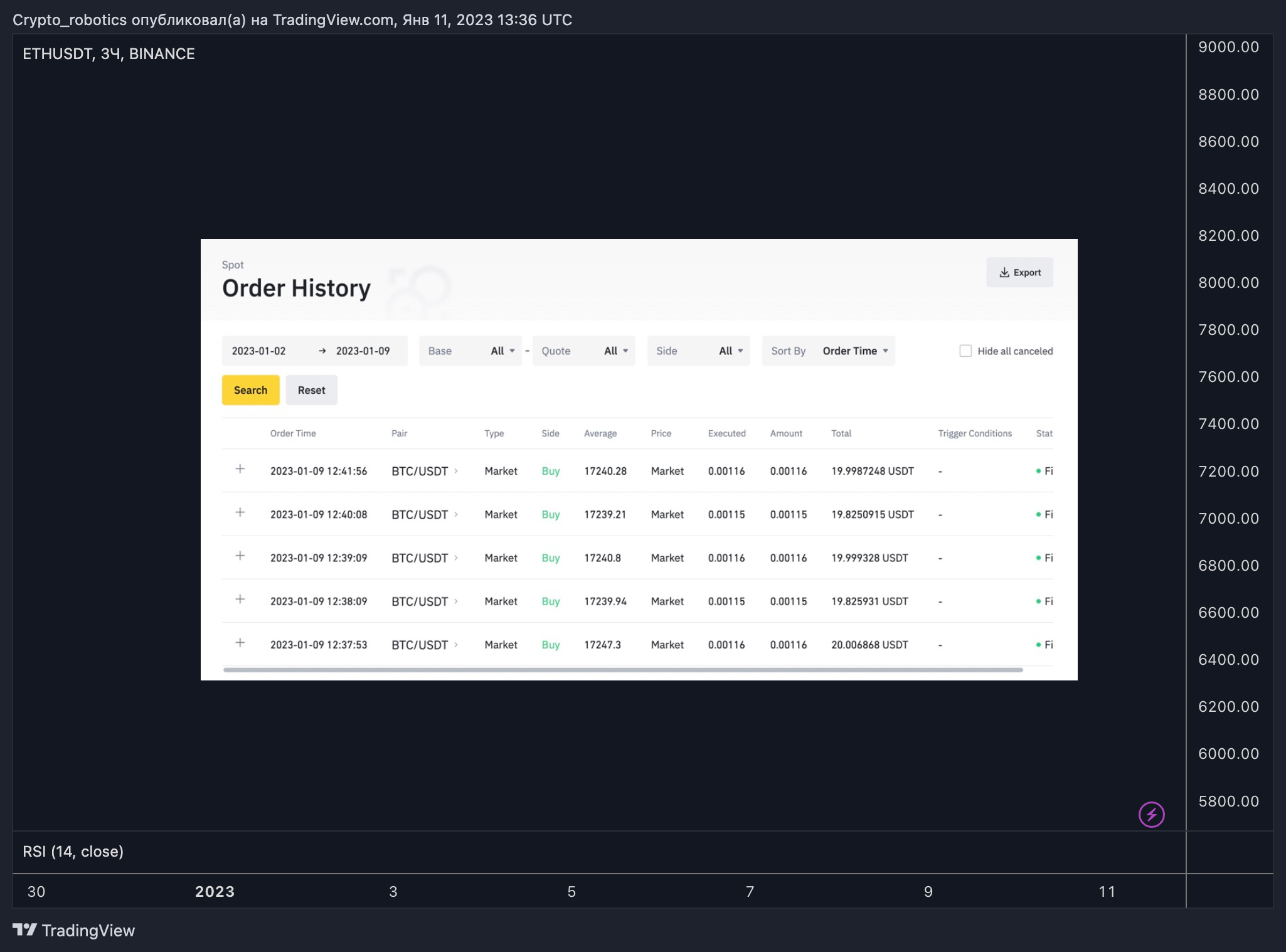The width and height of the screenshot is (1286, 952).
Task: Expand the 12:41:56 order row plus
Action: coord(240,469)
